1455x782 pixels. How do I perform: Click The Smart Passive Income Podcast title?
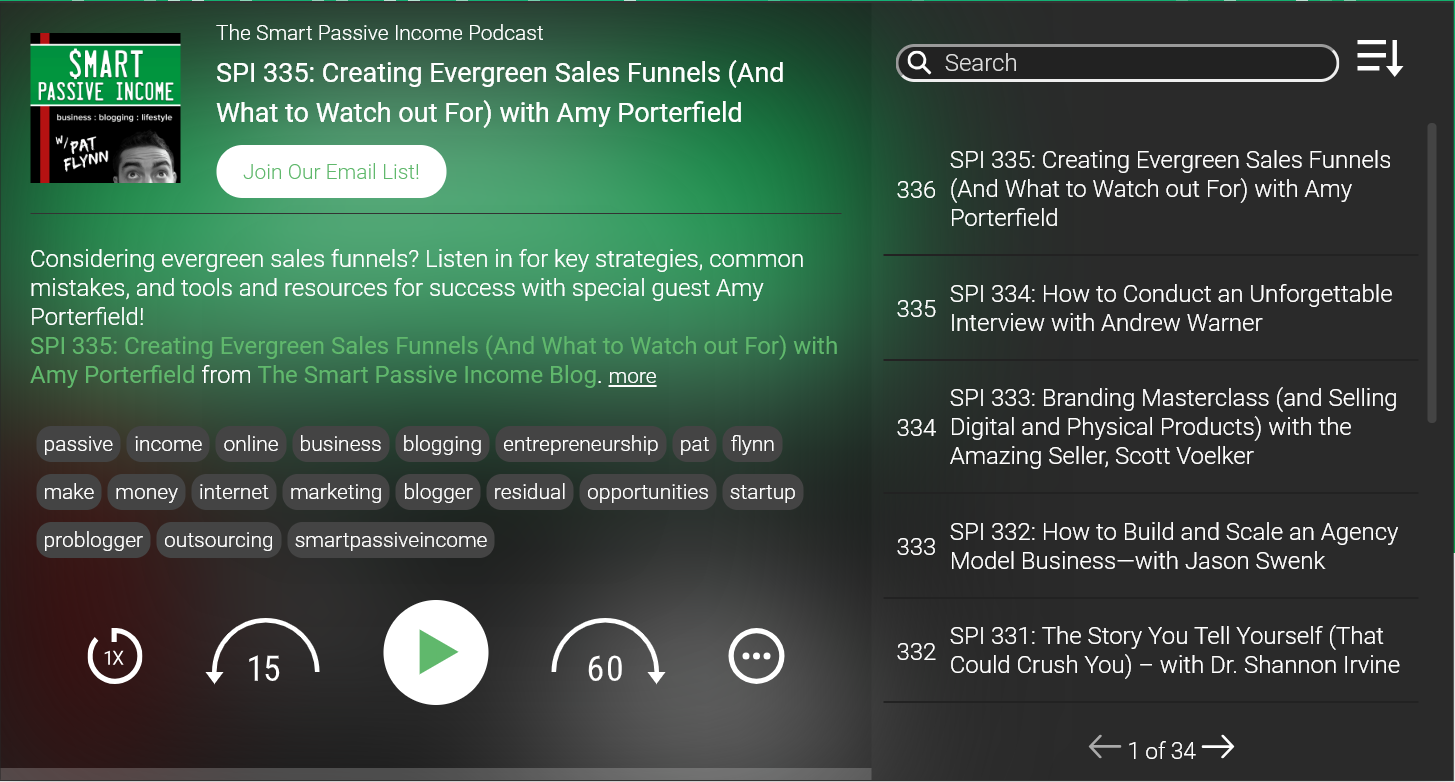tap(380, 33)
